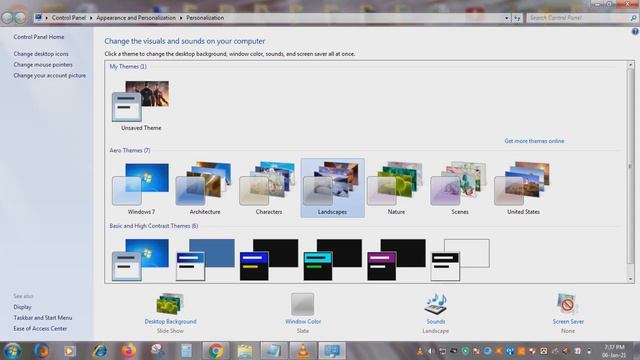
Task: Select the Landscapes theme
Action: point(332,188)
